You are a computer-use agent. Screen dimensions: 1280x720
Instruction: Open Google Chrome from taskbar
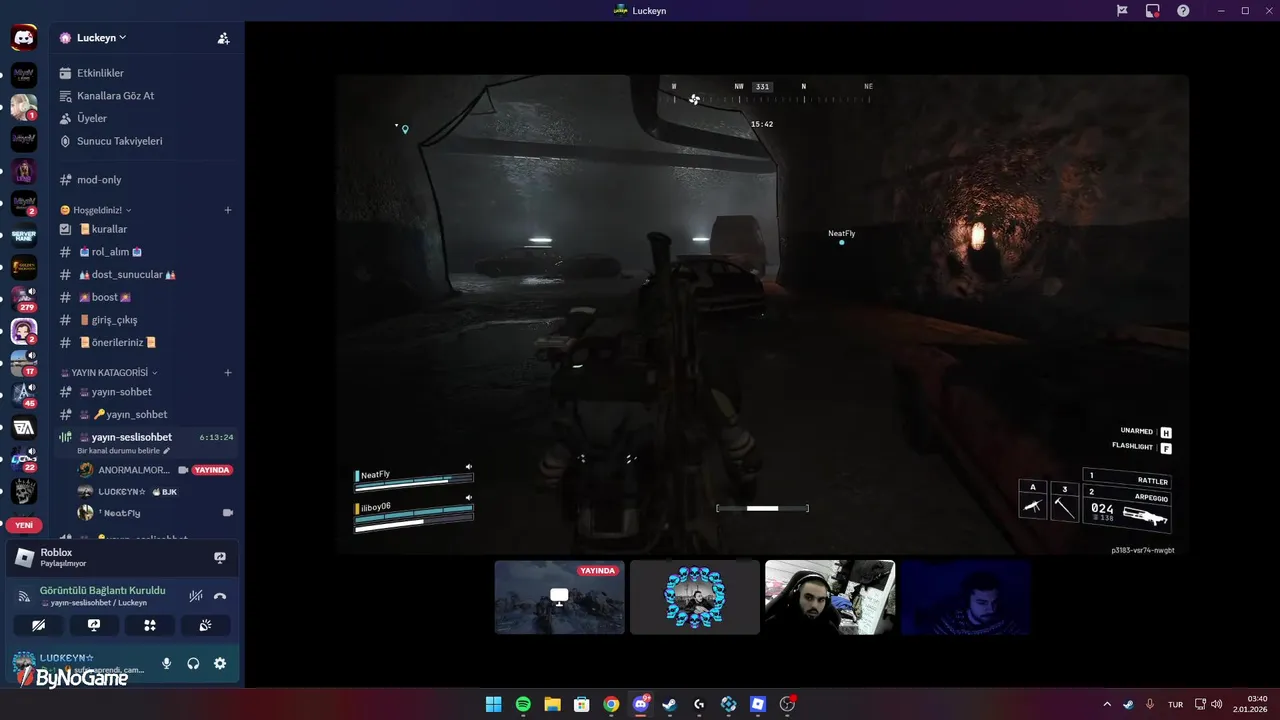tap(611, 704)
